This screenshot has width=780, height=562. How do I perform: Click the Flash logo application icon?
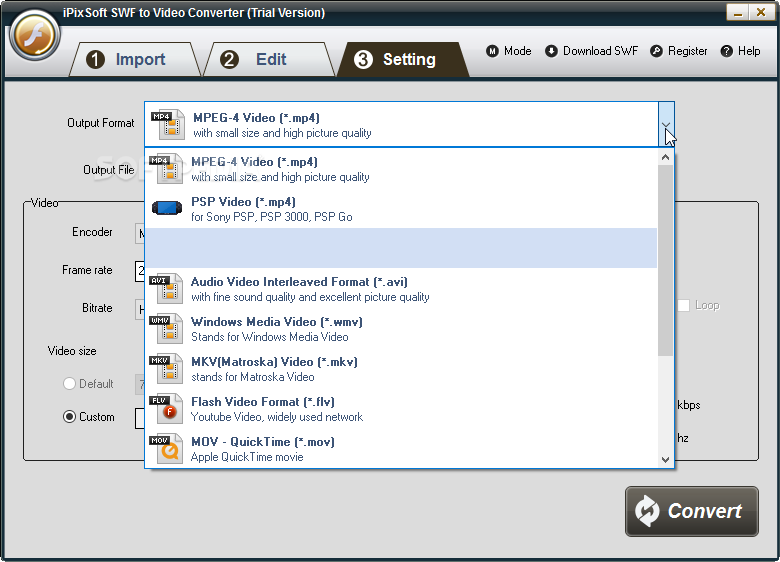pyautogui.click(x=34, y=35)
